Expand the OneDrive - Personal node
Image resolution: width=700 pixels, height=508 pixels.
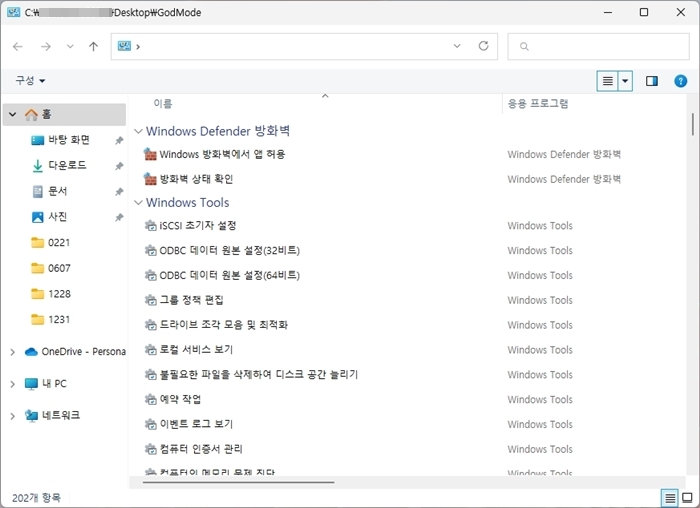pos(12,352)
